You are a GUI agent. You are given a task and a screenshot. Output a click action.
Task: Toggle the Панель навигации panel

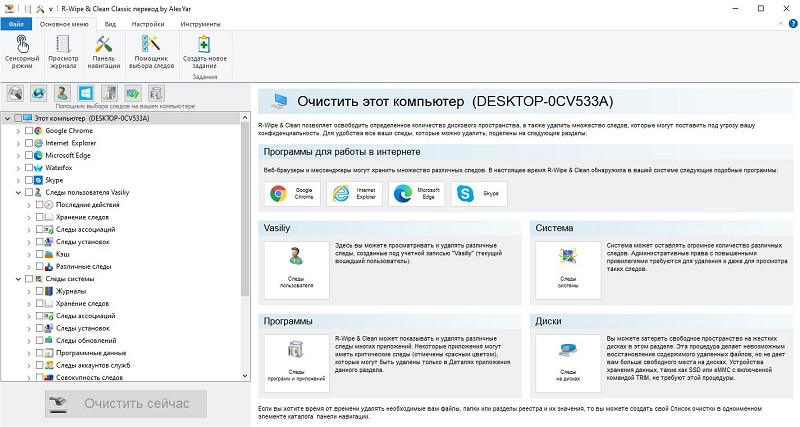tap(105, 52)
